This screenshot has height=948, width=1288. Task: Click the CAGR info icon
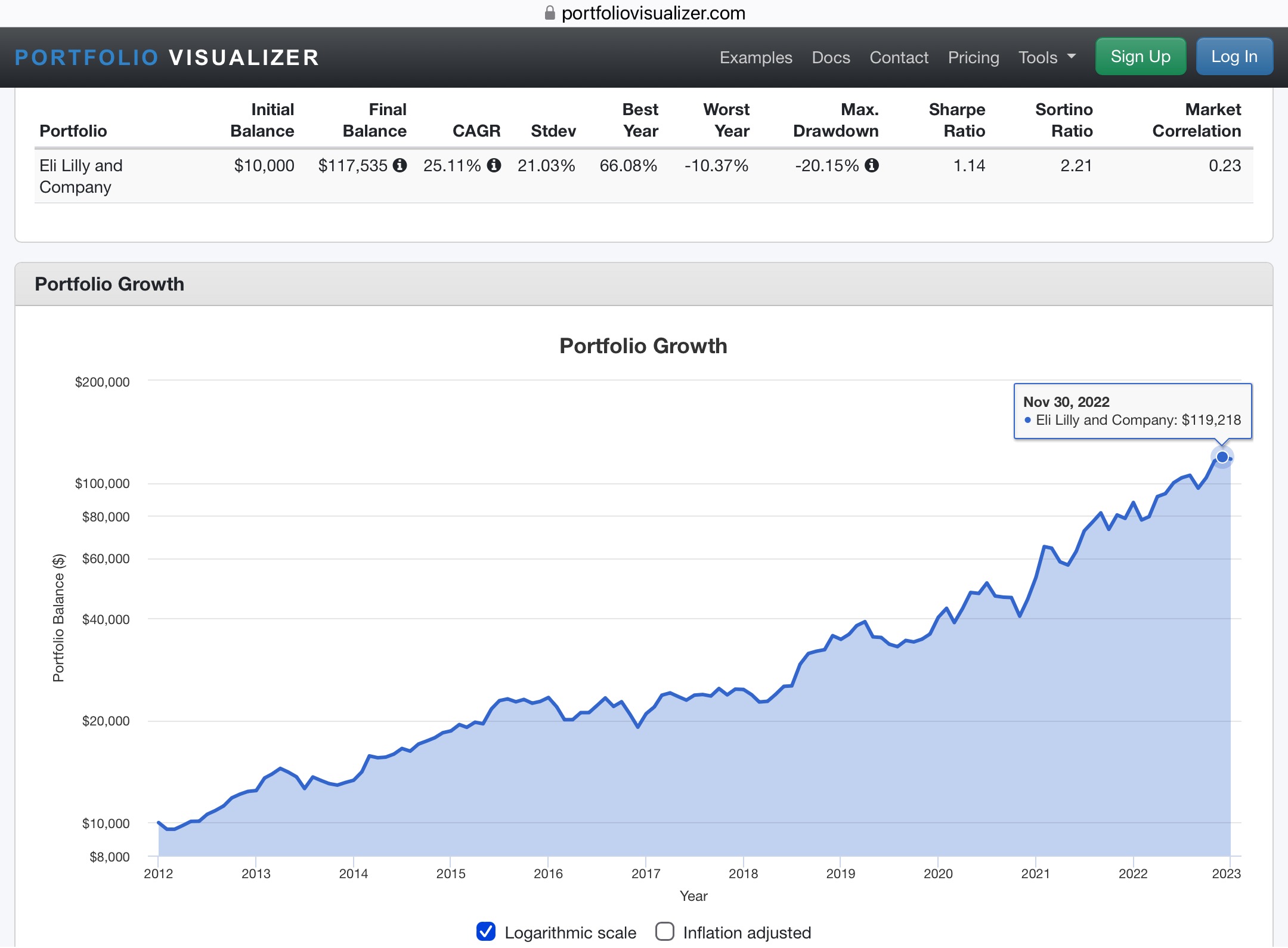pos(494,165)
